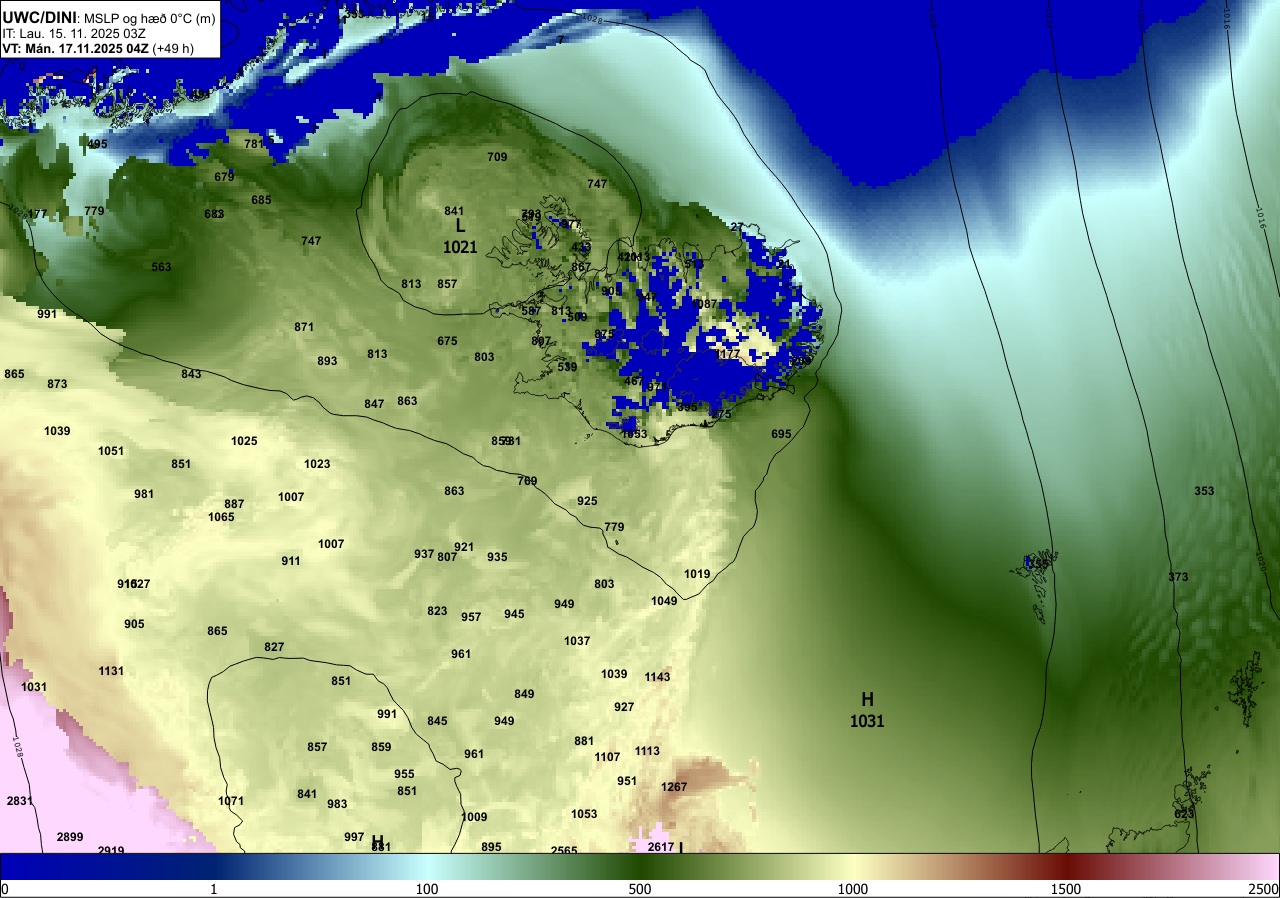Click the height value 563
Image resolution: width=1280 pixels, height=898 pixels.
point(161,267)
